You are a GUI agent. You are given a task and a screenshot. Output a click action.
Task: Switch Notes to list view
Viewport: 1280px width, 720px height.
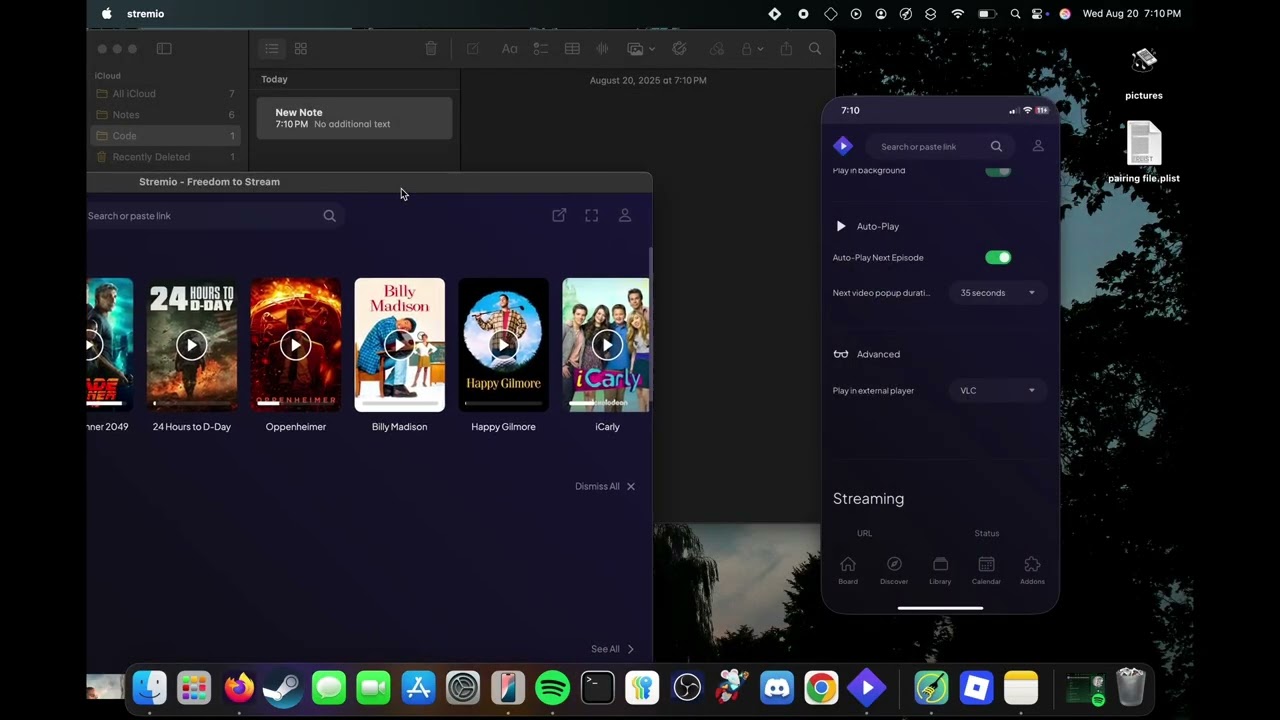(x=270, y=48)
